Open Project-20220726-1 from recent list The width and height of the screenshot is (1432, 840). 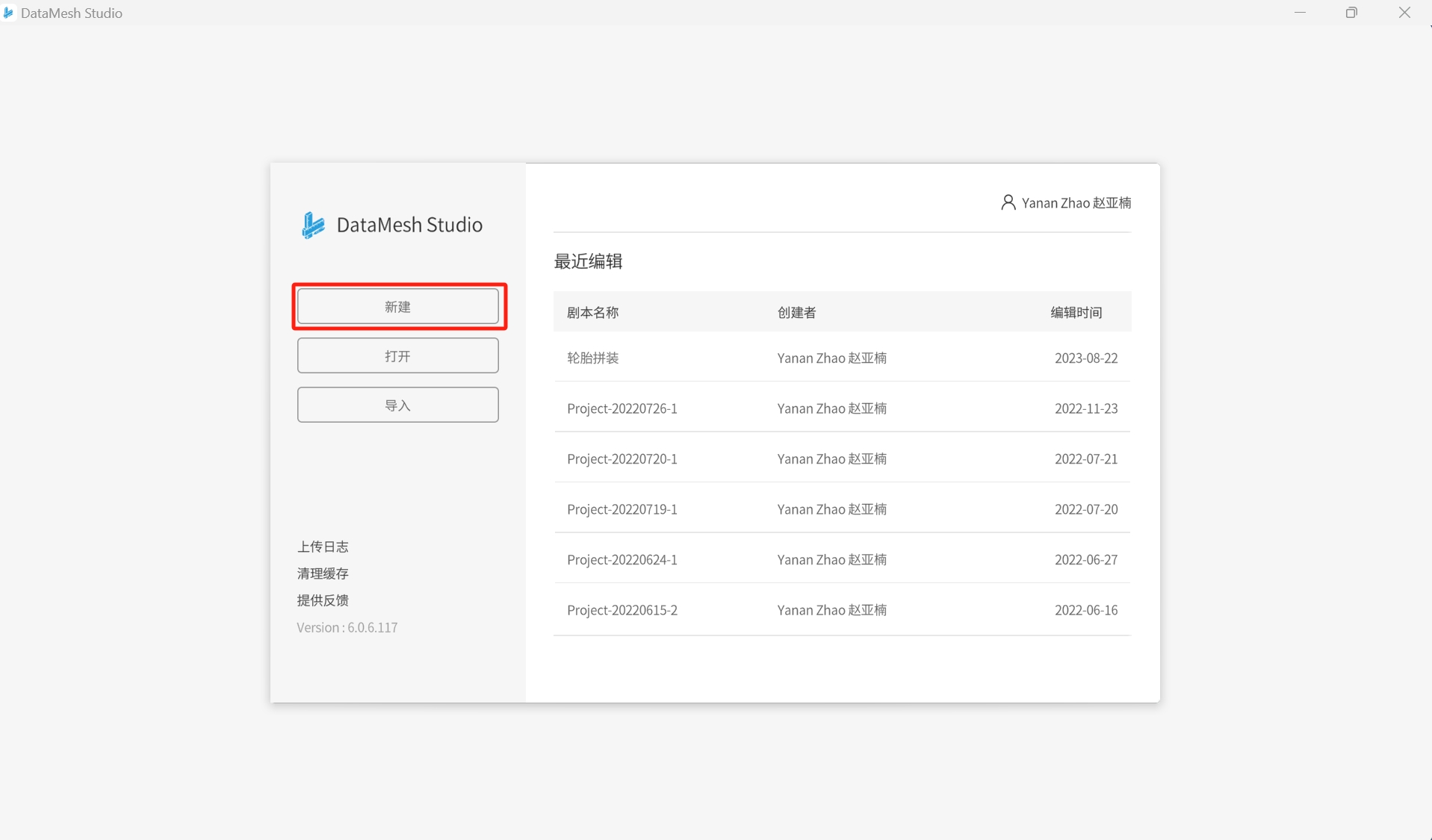pos(842,408)
